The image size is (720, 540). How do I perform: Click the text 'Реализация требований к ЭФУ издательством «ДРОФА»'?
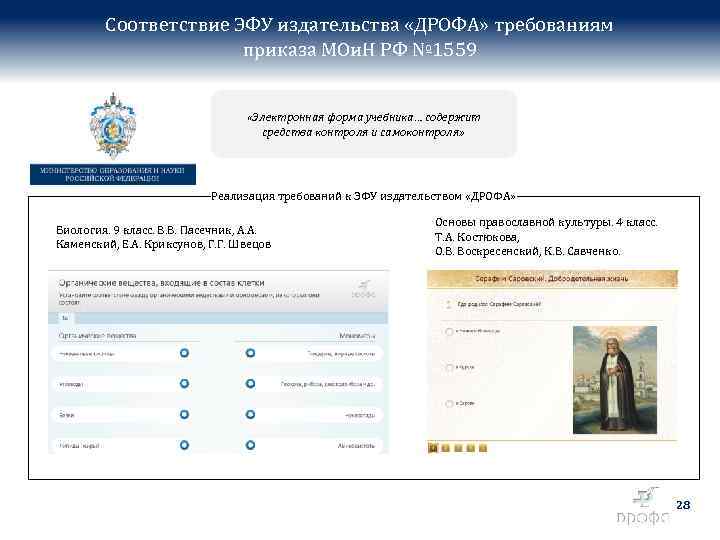pos(363,197)
